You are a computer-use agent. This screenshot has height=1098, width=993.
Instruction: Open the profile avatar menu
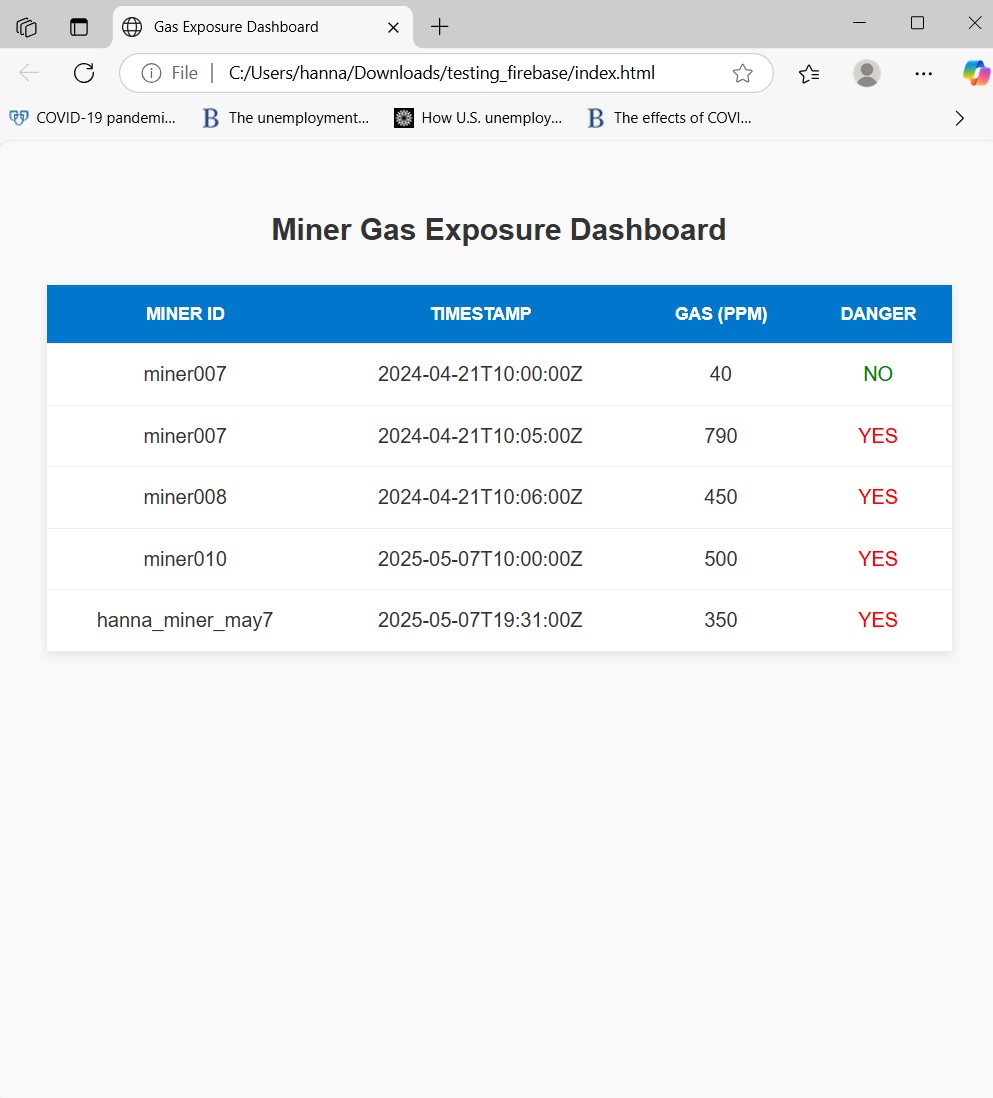[x=867, y=73]
